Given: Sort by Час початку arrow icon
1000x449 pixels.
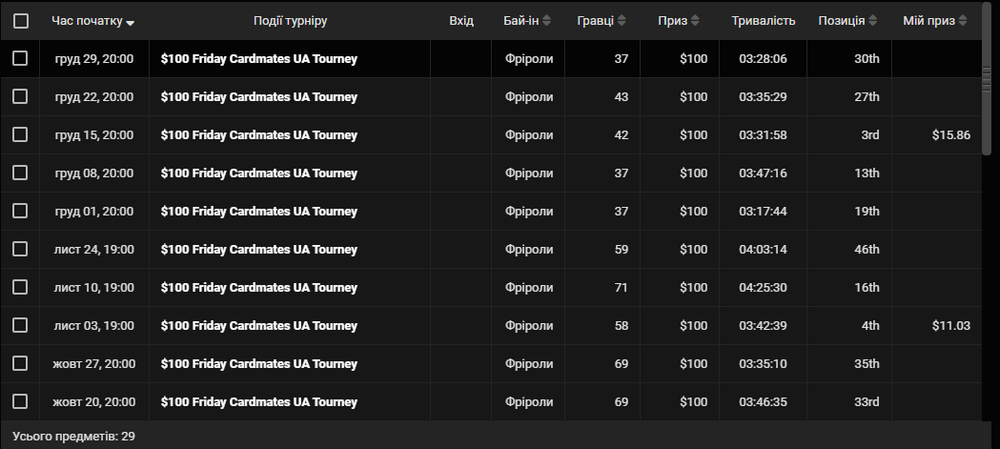Looking at the screenshot, I should tap(130, 23).
